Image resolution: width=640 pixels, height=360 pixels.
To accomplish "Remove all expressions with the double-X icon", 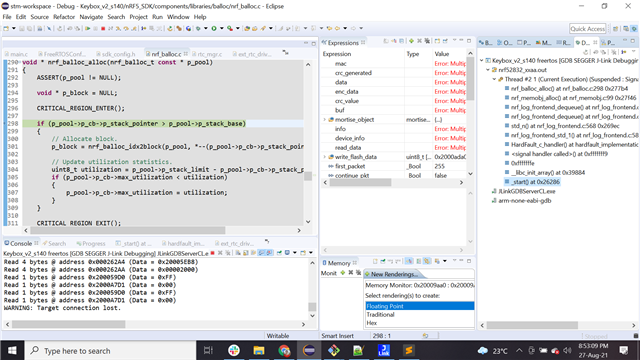I will pos(427,41).
